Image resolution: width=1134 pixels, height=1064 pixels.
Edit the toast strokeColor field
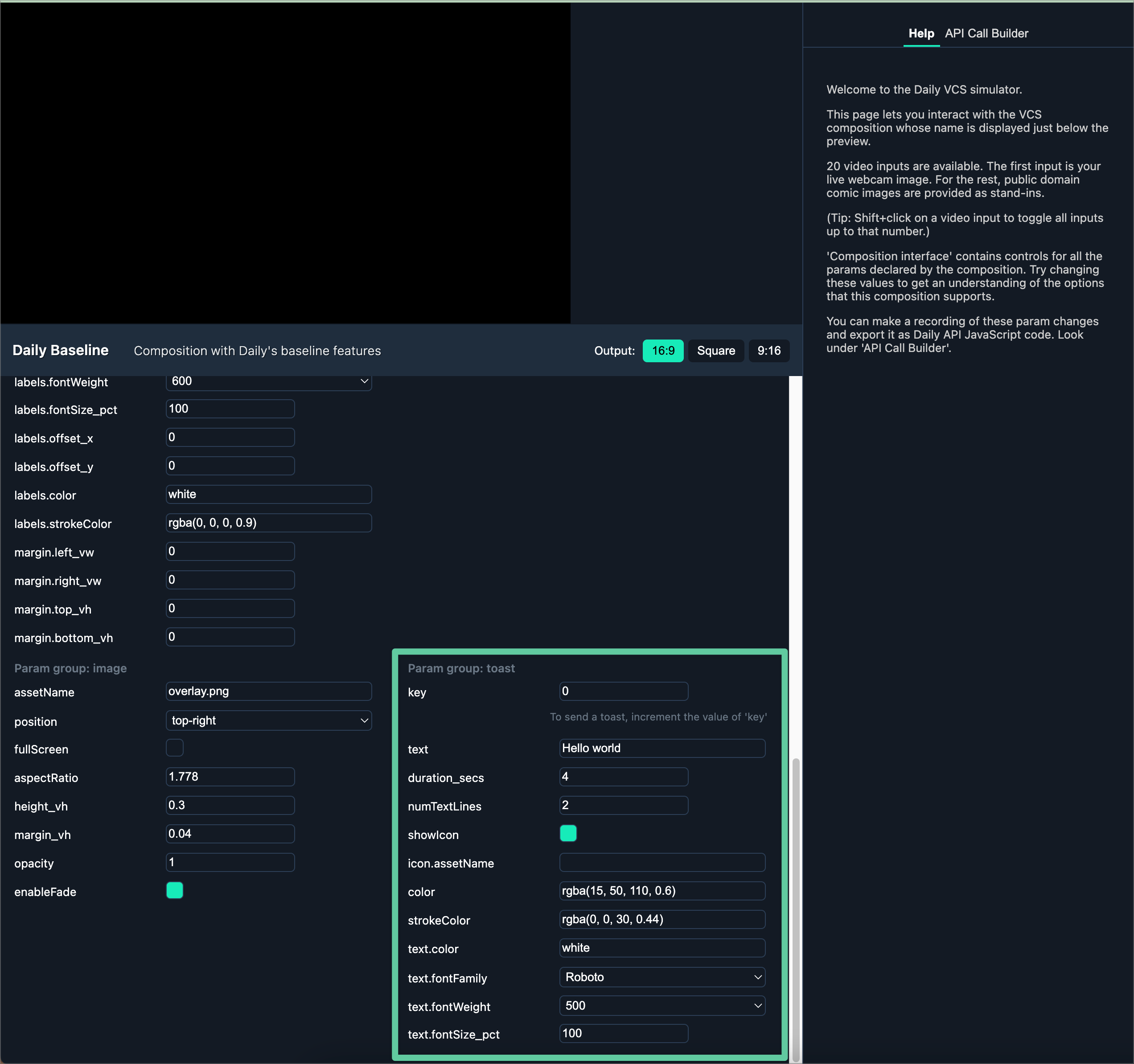click(x=661, y=919)
